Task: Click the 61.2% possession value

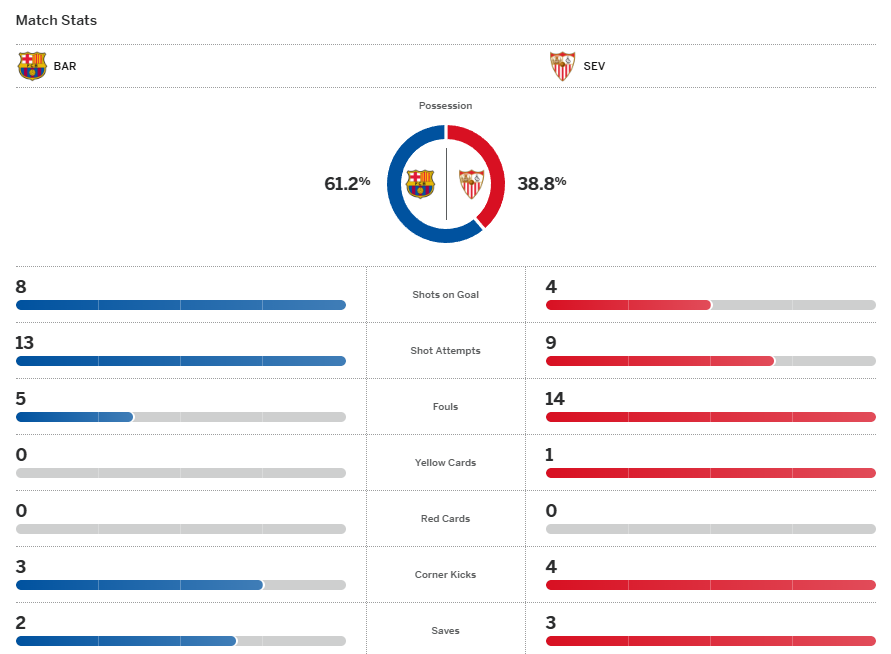Action: pos(347,183)
